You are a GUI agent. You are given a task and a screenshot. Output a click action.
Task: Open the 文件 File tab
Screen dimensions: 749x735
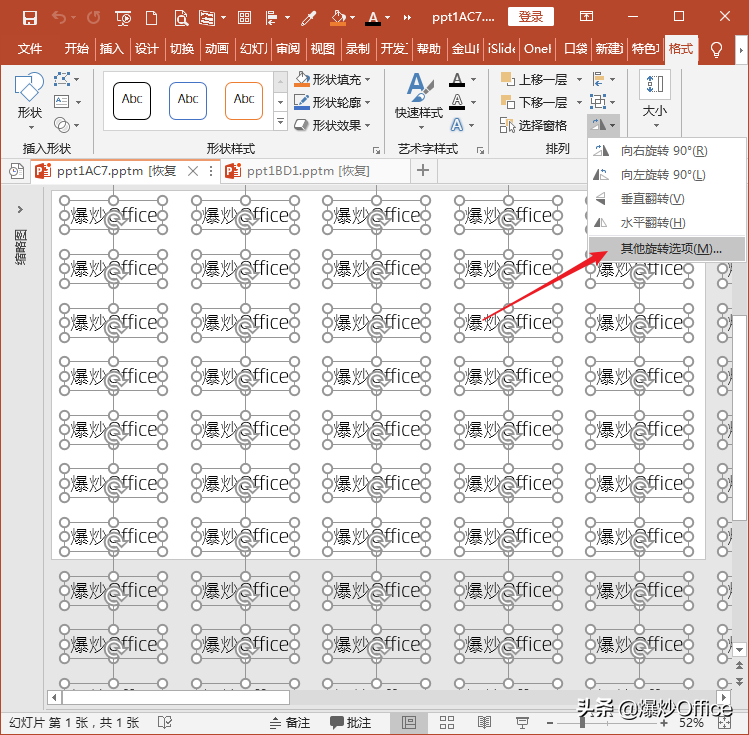(x=30, y=49)
